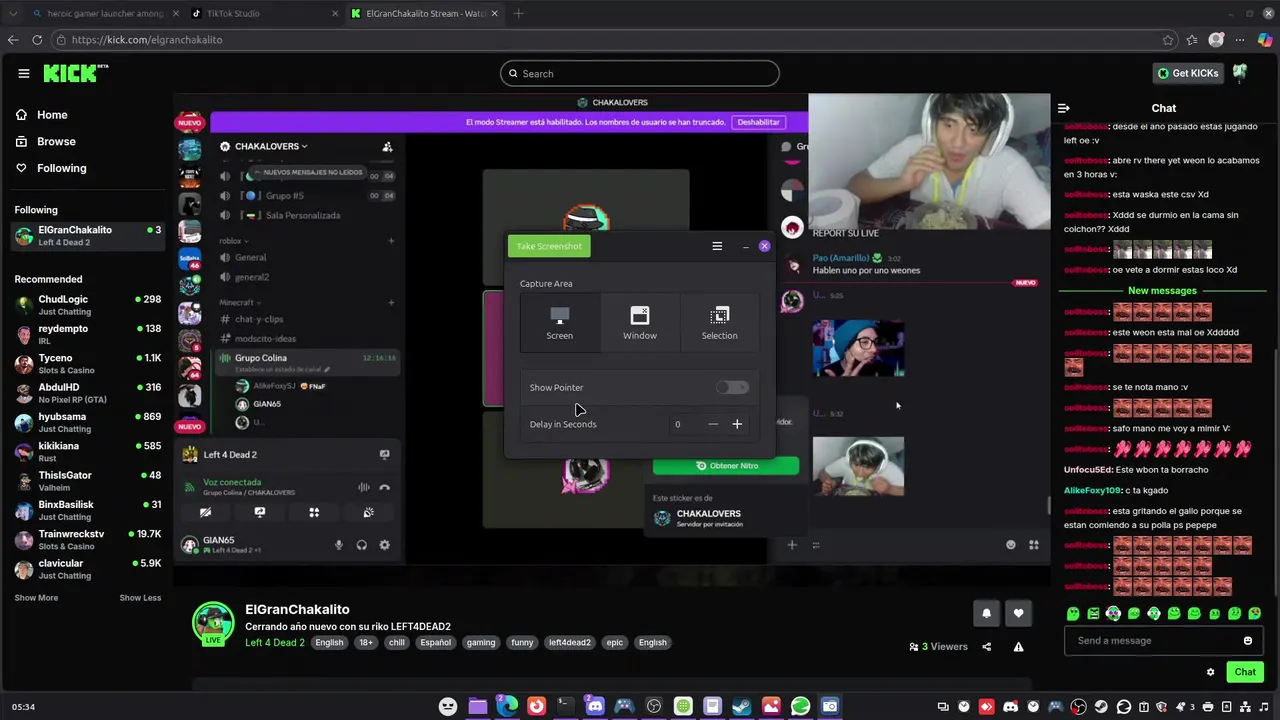Decrease Delay in Seconds with minus
The width and height of the screenshot is (1280, 720).
[713, 424]
